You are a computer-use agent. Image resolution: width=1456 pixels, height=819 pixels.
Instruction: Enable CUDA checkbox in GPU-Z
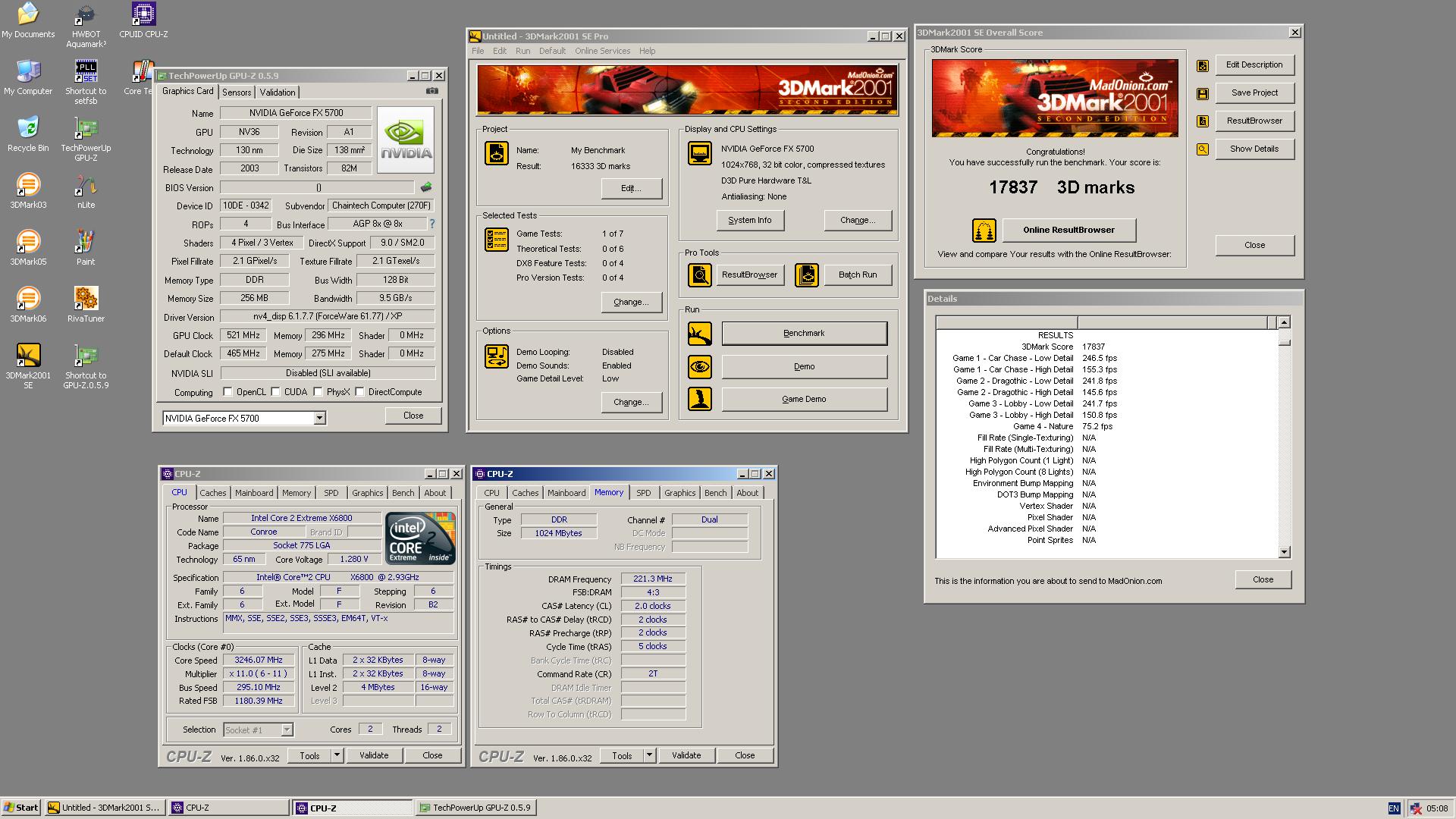click(275, 392)
